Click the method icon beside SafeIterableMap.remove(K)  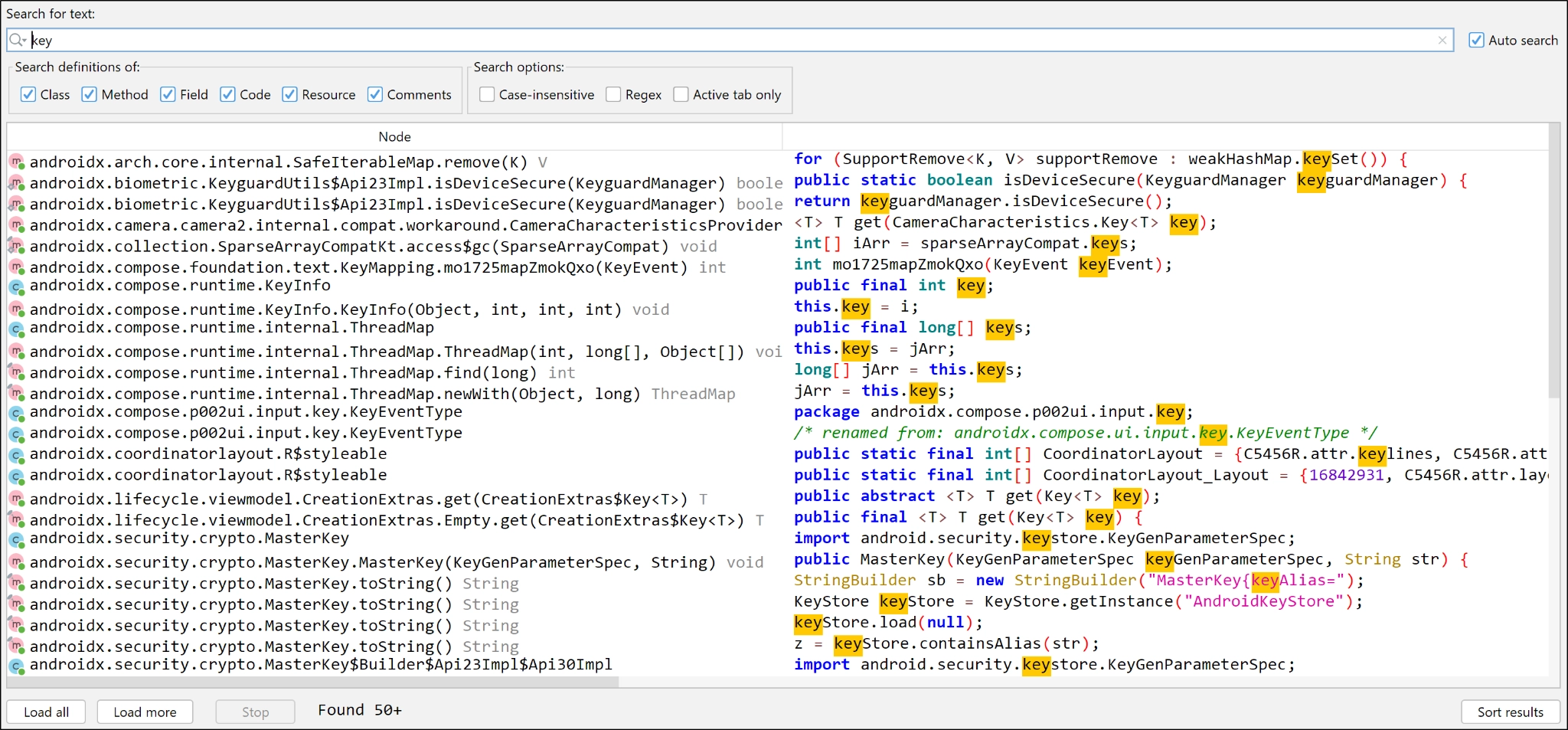coord(17,162)
